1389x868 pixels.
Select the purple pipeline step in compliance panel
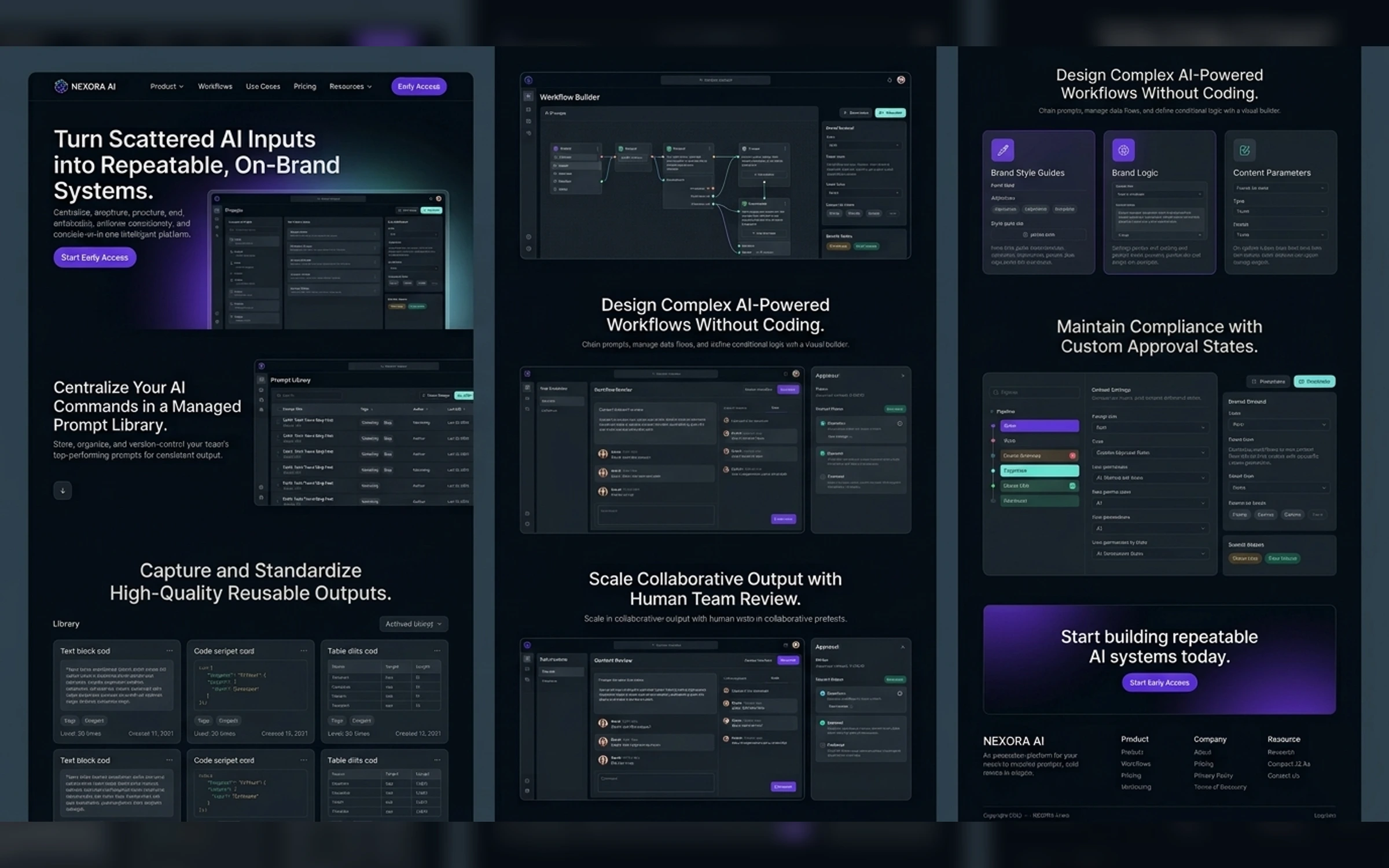coord(1039,426)
